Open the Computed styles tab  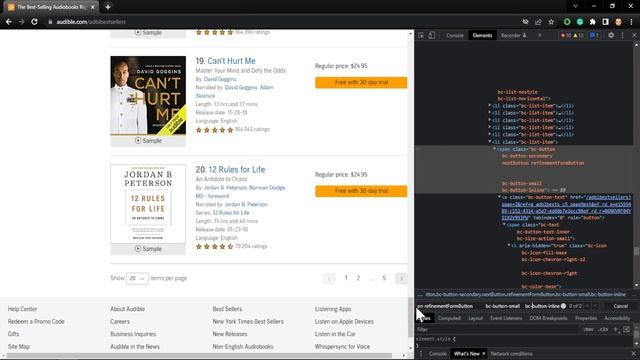tap(449, 318)
